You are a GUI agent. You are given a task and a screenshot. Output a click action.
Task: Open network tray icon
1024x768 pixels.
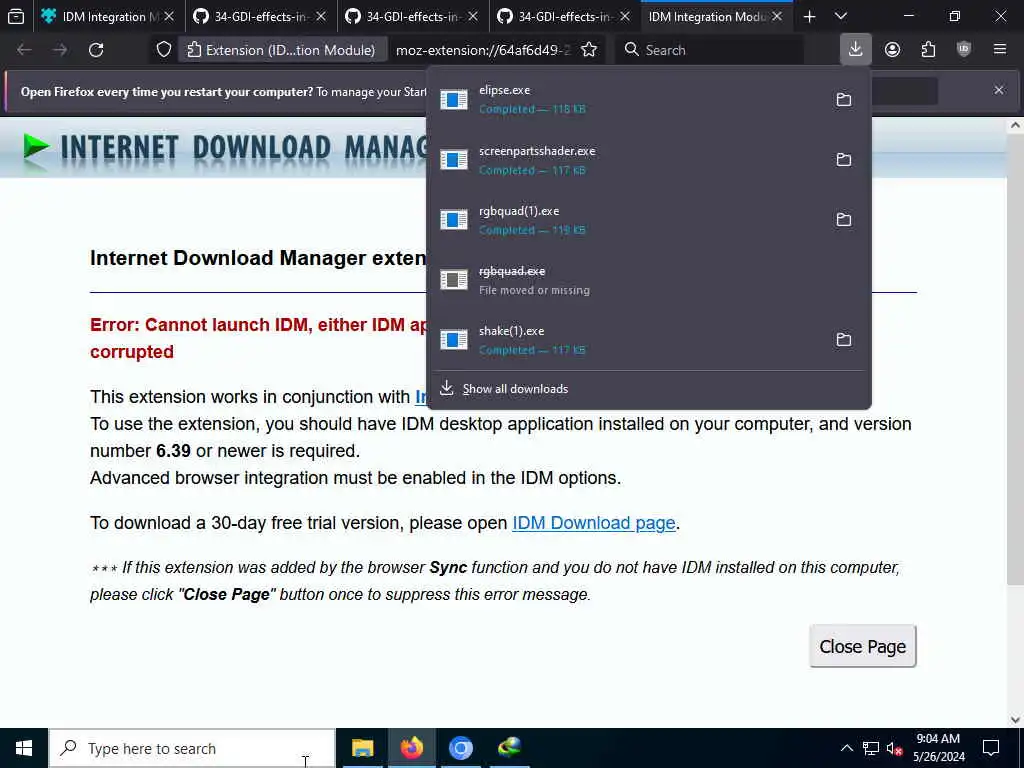point(871,748)
